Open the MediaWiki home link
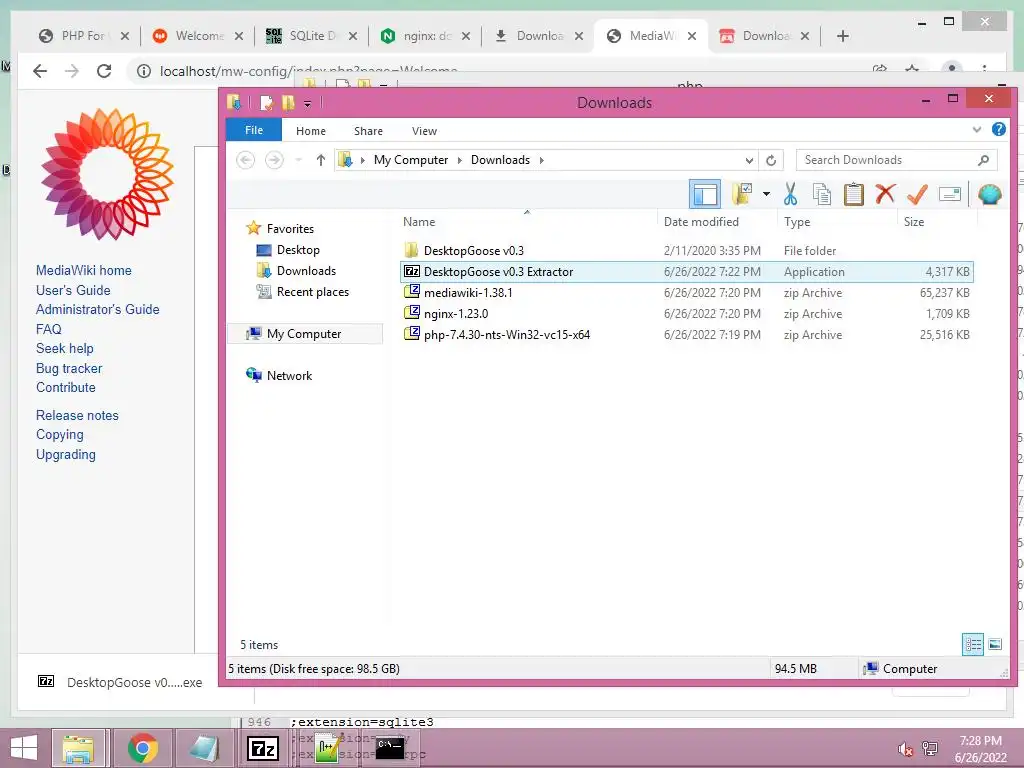The image size is (1024, 768). tap(84, 270)
